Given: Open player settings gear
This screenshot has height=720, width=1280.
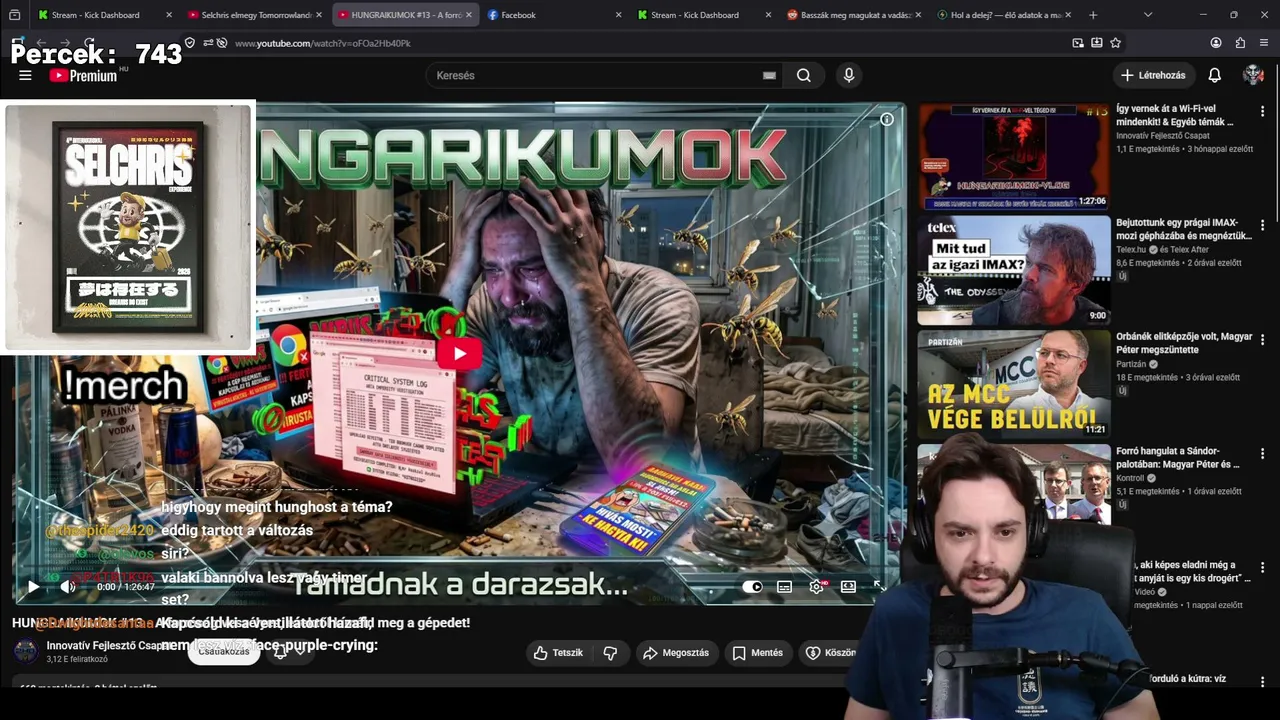Looking at the screenshot, I should [x=817, y=587].
